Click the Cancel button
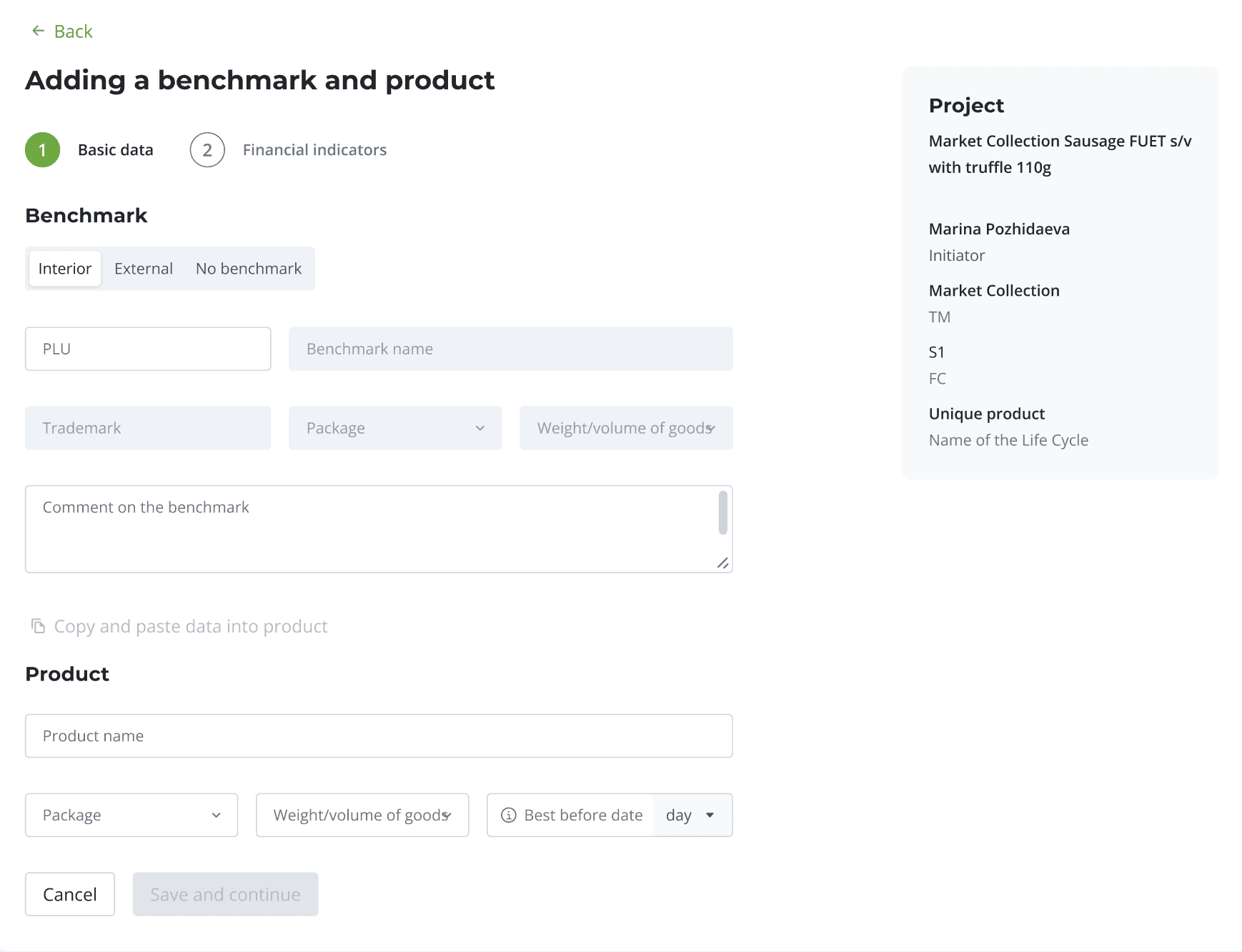This screenshot has width=1242, height=952. pos(70,894)
